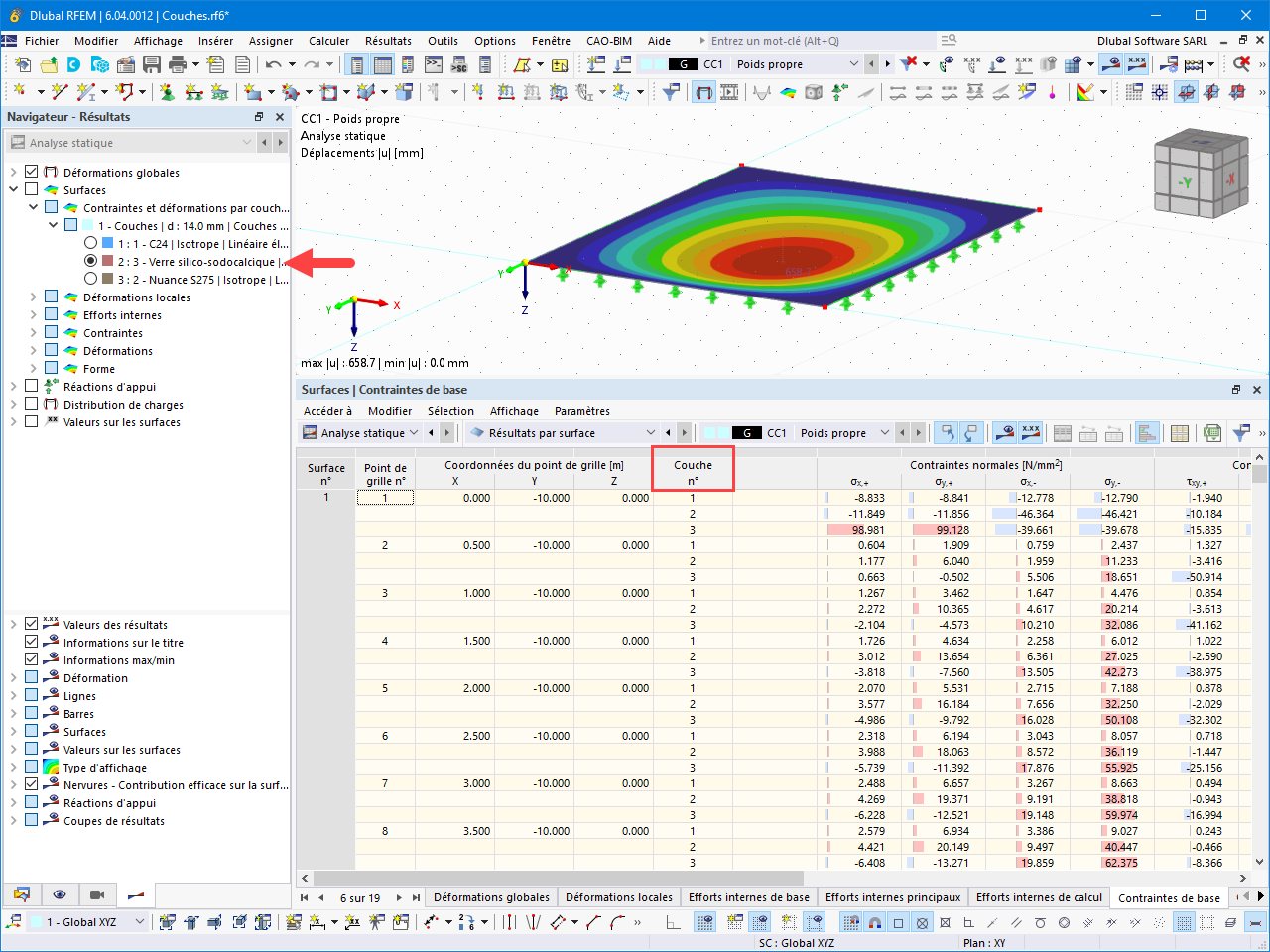Go to the first table tab page arrow
1270x952 pixels.
point(305,898)
